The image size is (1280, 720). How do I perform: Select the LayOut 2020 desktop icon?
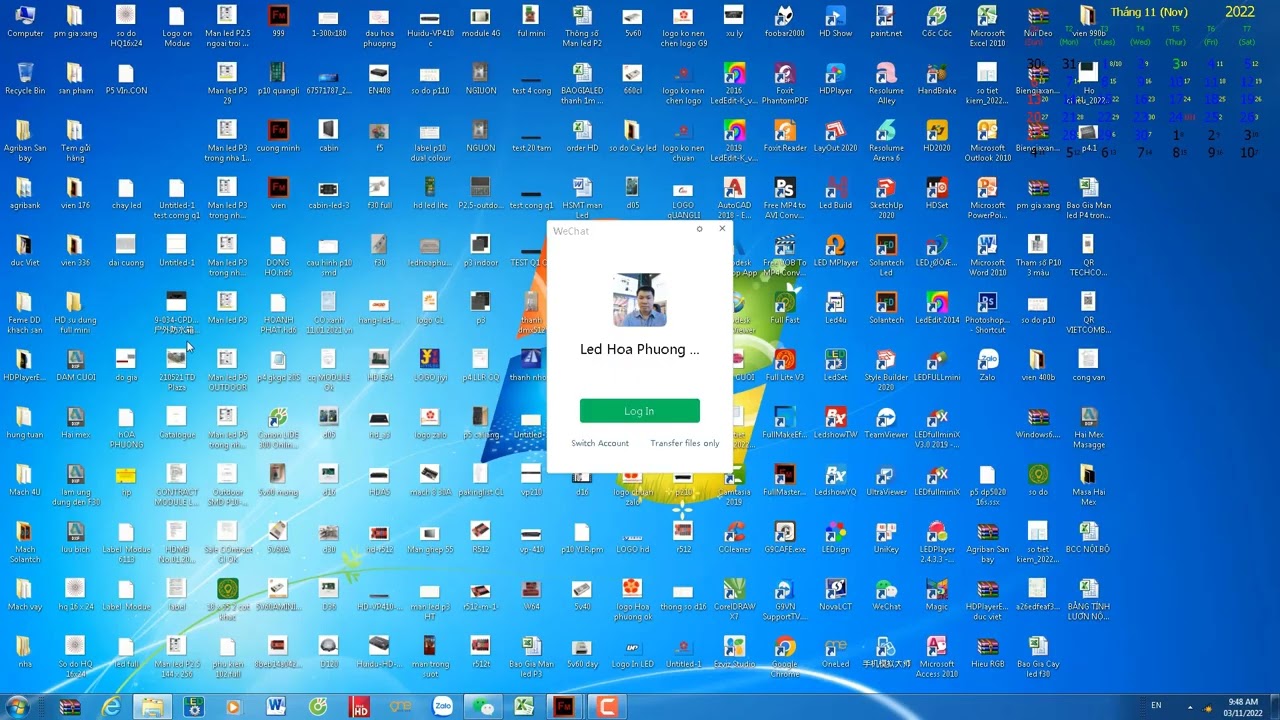coord(835,136)
